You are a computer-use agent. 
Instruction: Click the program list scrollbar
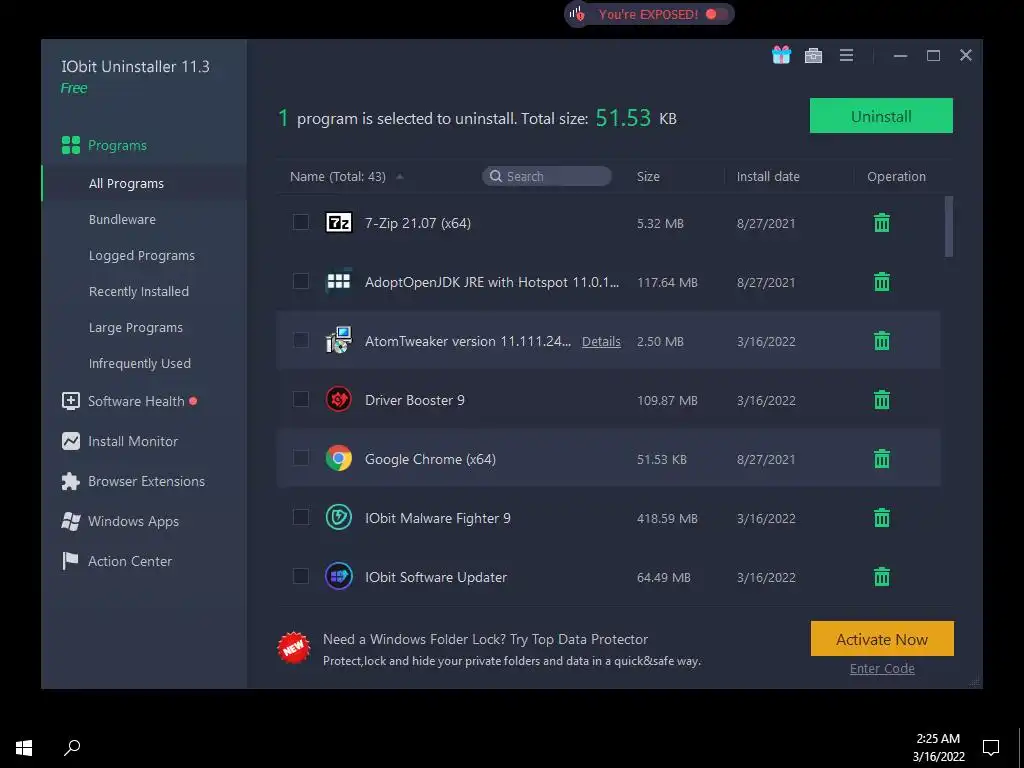(949, 226)
